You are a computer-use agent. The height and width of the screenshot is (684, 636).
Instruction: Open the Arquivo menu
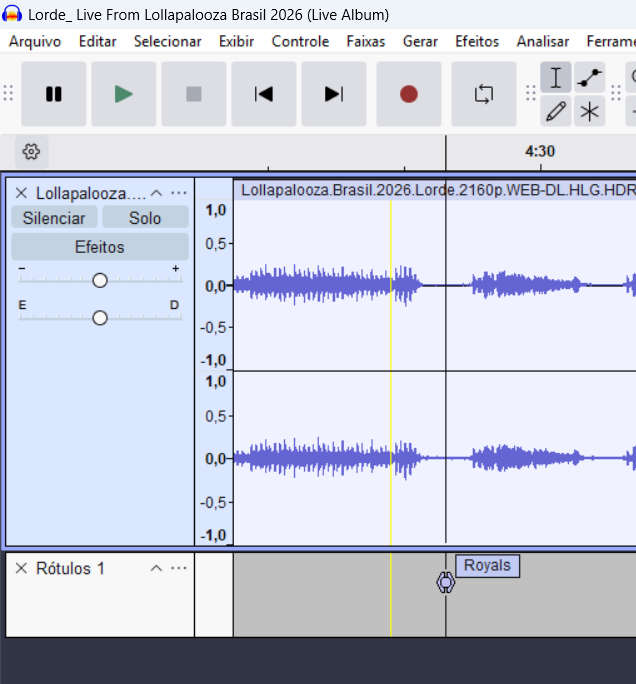[x=35, y=41]
